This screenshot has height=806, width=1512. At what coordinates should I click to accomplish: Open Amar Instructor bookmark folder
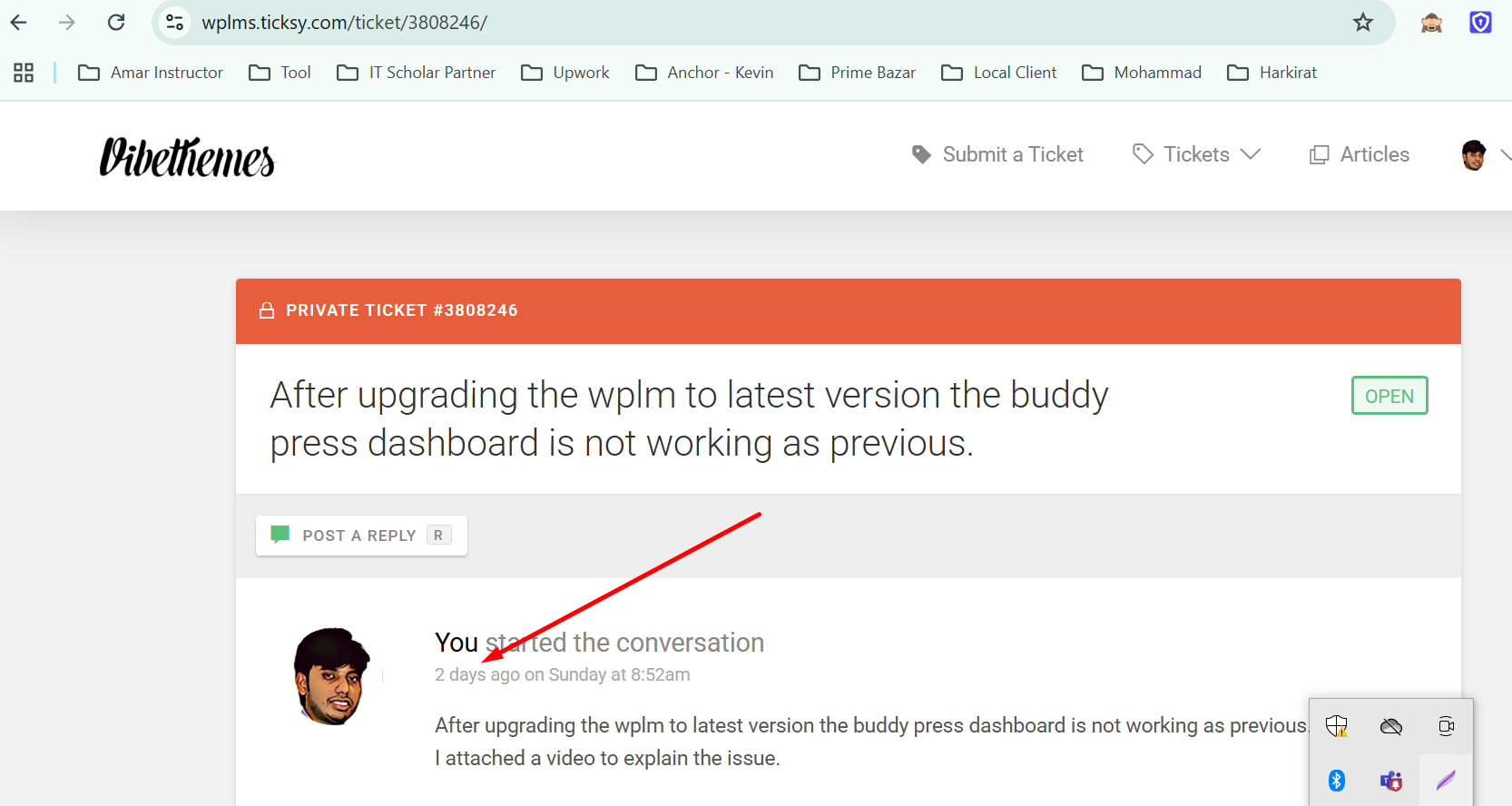[151, 73]
